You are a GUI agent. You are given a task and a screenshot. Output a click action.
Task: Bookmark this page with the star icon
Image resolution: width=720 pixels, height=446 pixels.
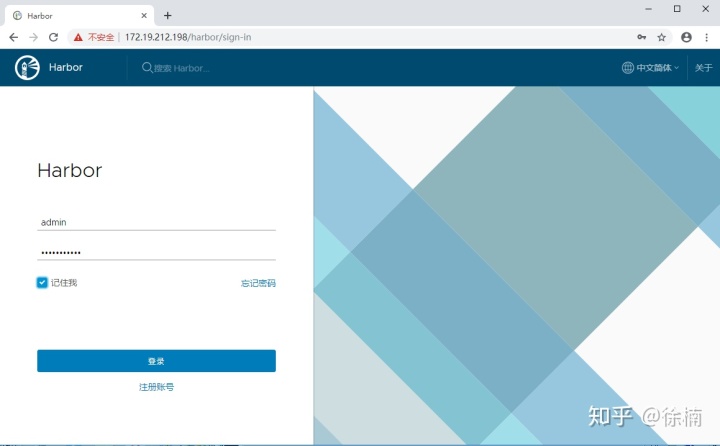[x=661, y=37]
